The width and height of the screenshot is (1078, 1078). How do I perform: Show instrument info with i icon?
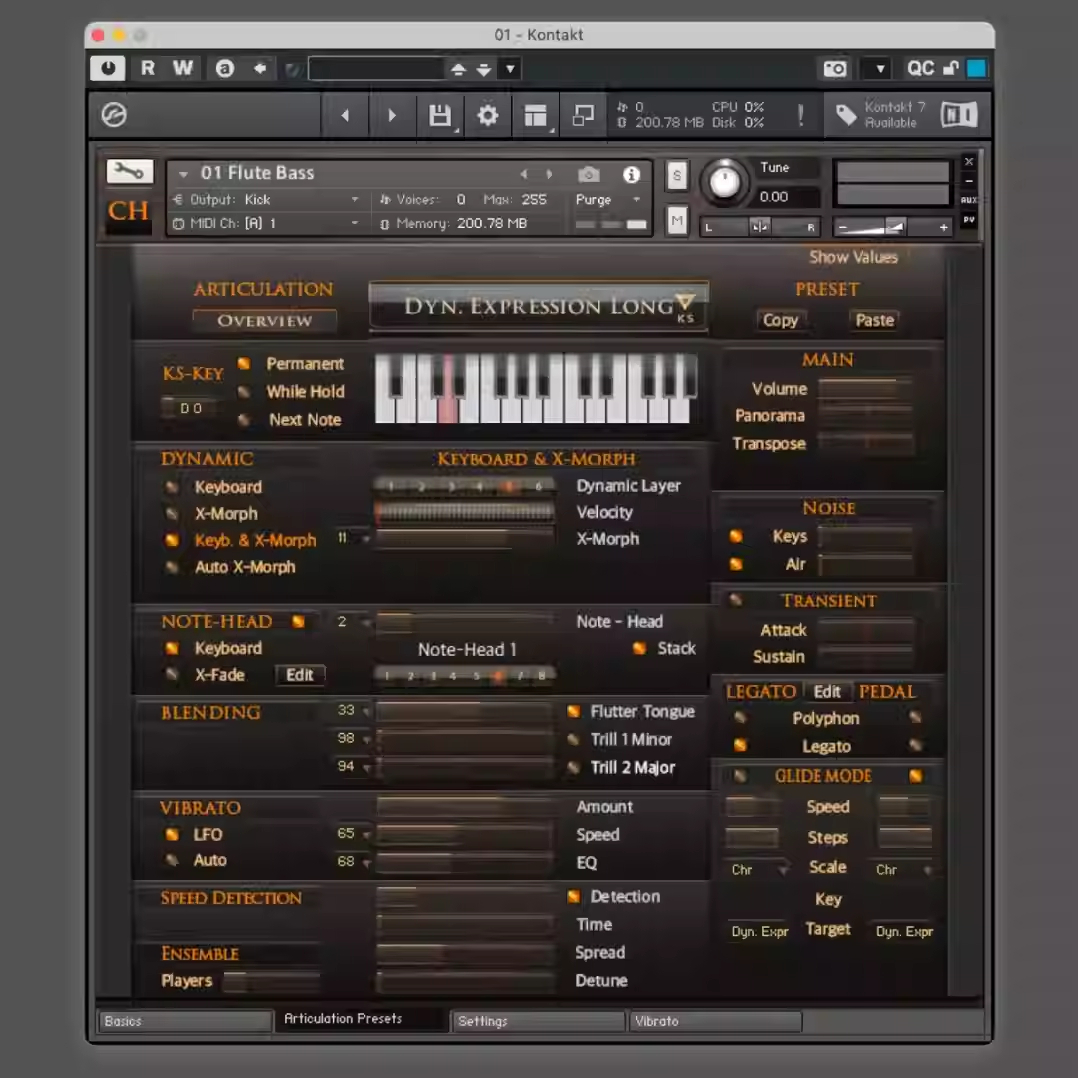631,175
